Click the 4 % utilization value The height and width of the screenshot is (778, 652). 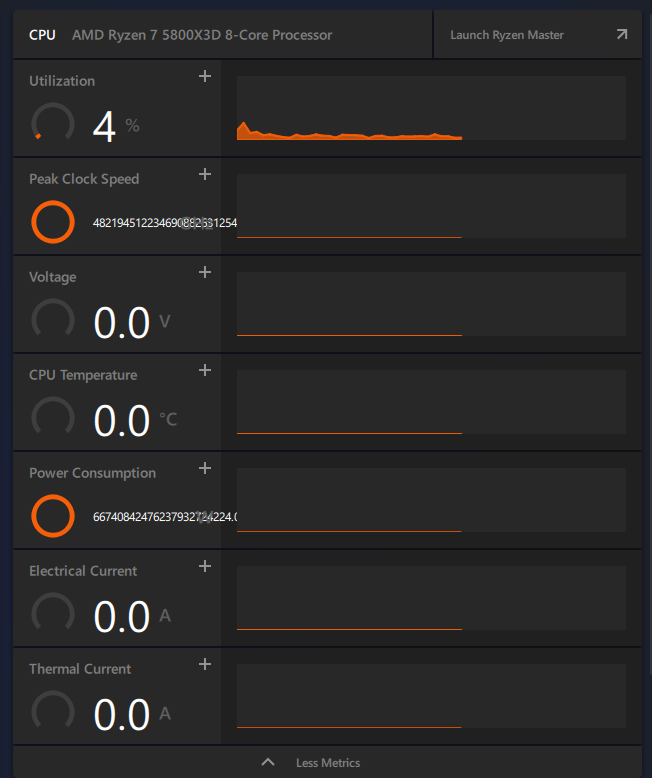(116, 127)
